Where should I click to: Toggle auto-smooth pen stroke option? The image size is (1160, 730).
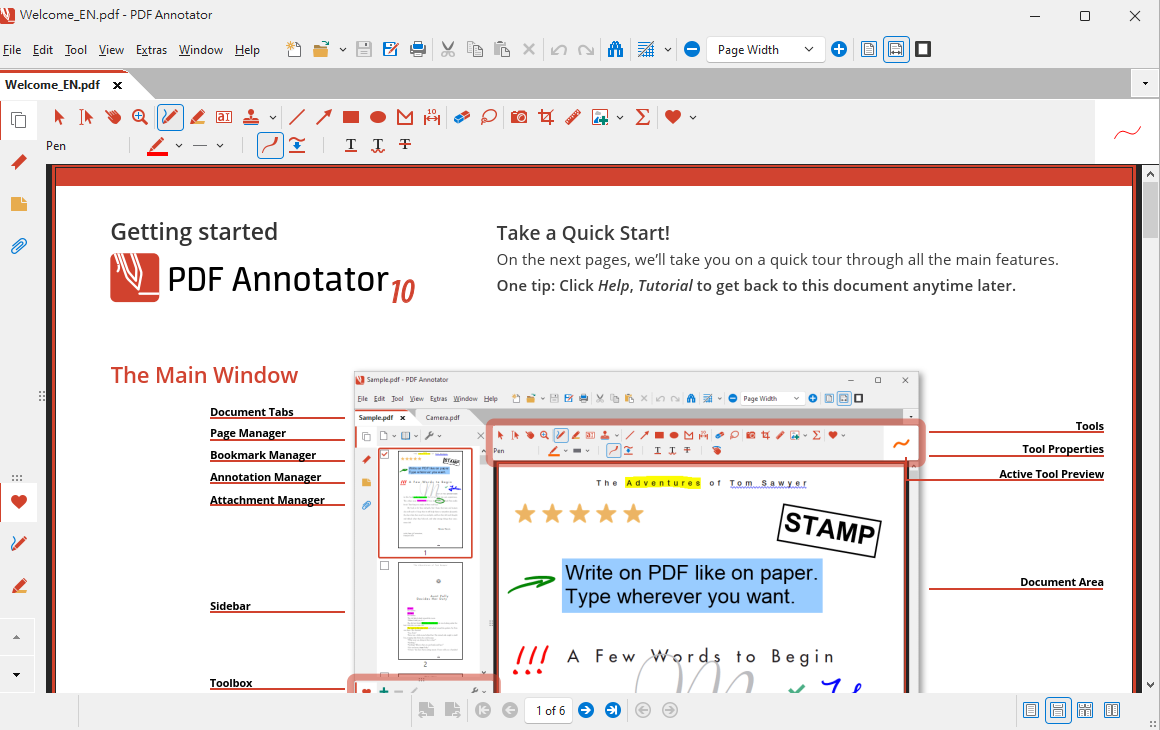[270, 145]
